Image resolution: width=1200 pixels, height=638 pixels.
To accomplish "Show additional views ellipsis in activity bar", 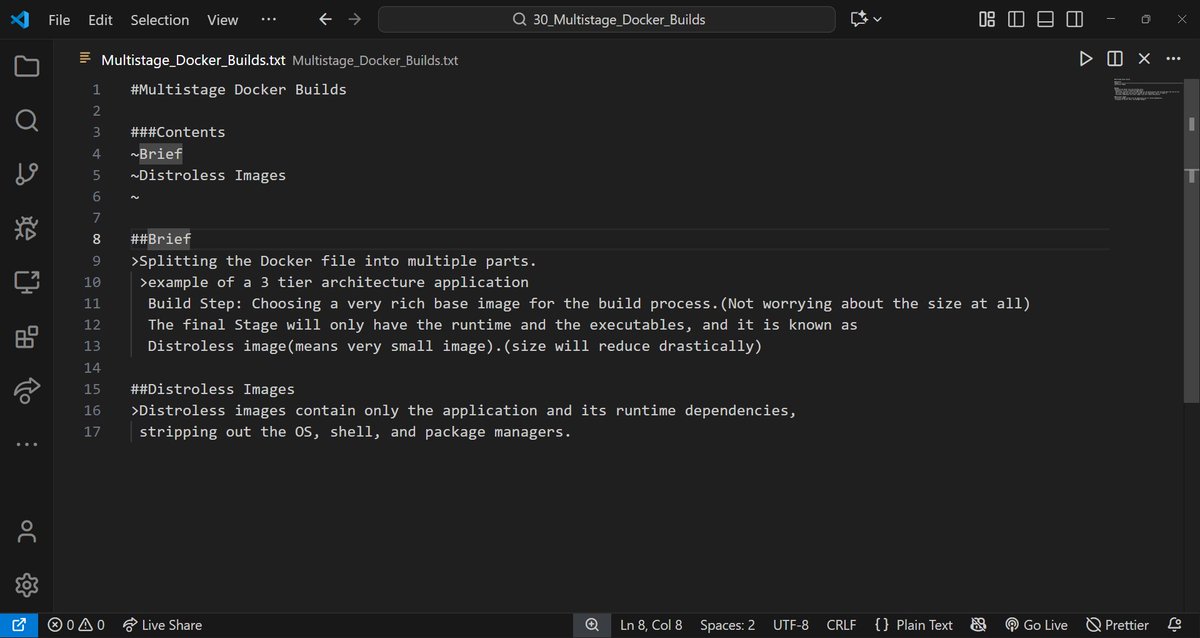I will (x=27, y=444).
